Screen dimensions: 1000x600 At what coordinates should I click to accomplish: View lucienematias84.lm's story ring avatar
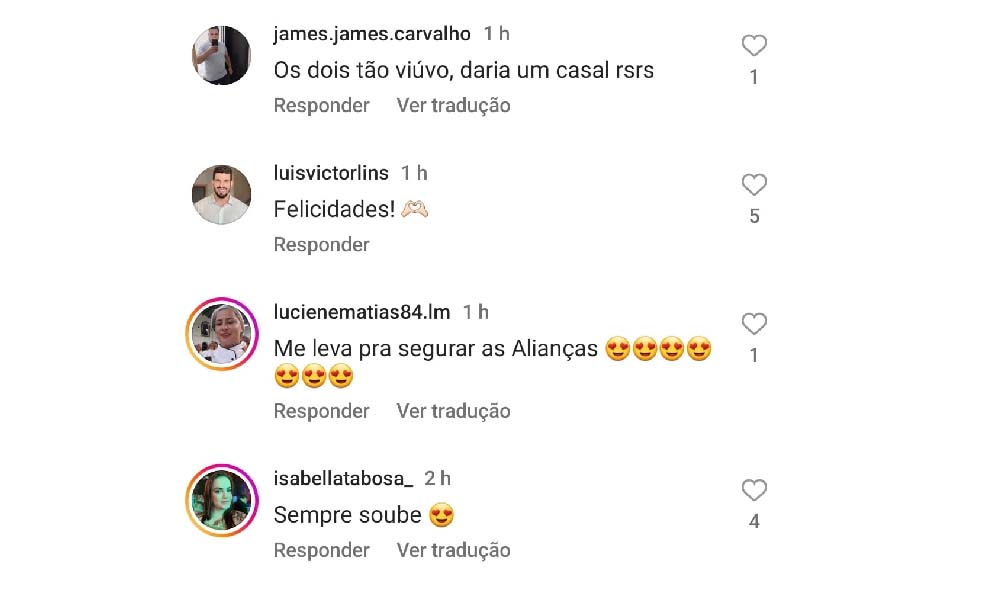pos(221,333)
